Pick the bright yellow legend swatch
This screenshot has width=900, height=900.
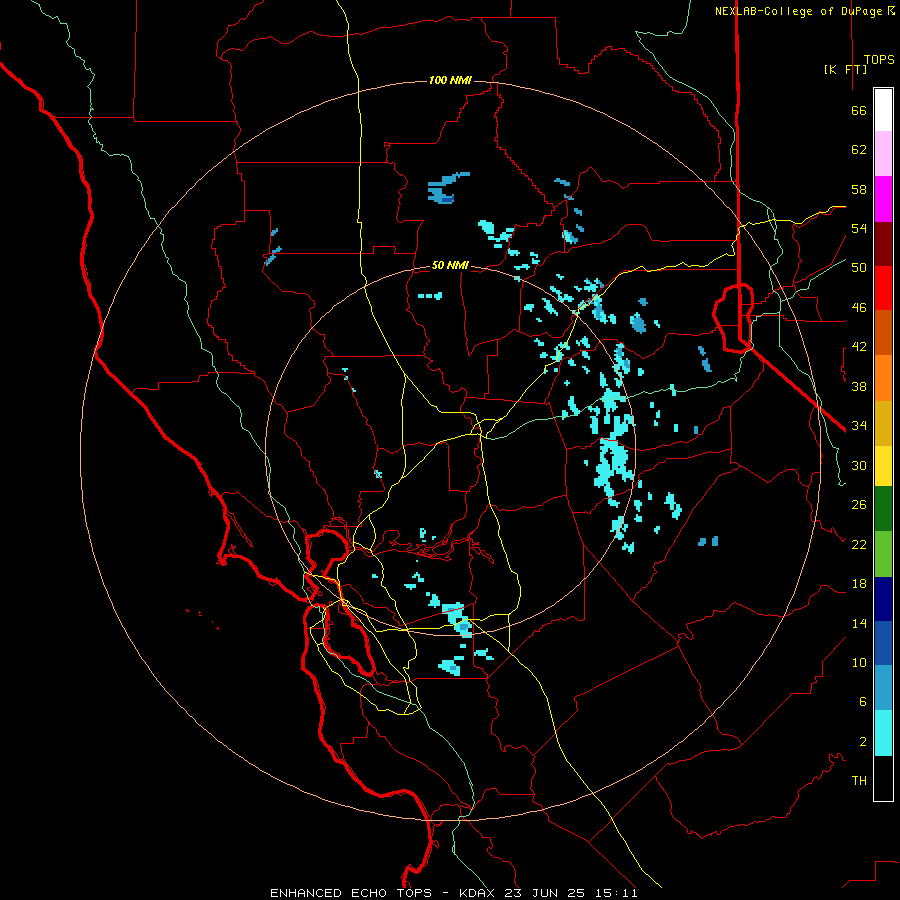[x=883, y=466]
